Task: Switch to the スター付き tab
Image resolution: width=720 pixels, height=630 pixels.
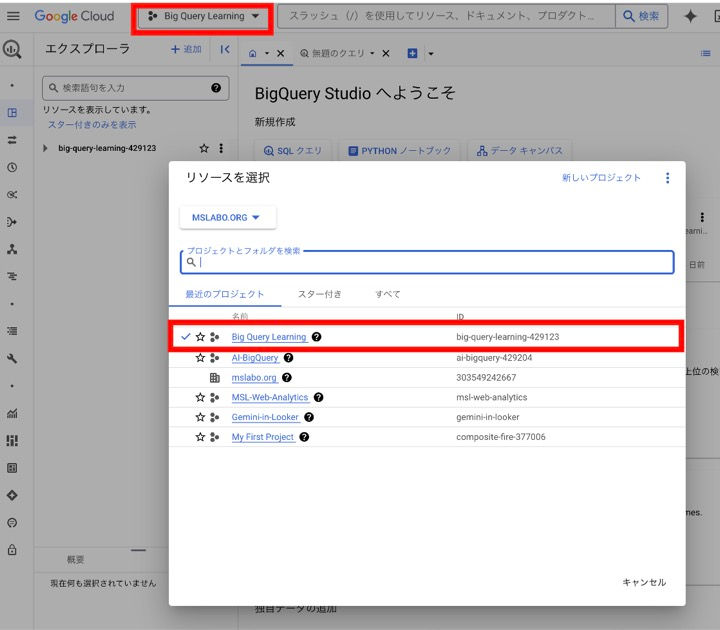Action: click(320, 294)
